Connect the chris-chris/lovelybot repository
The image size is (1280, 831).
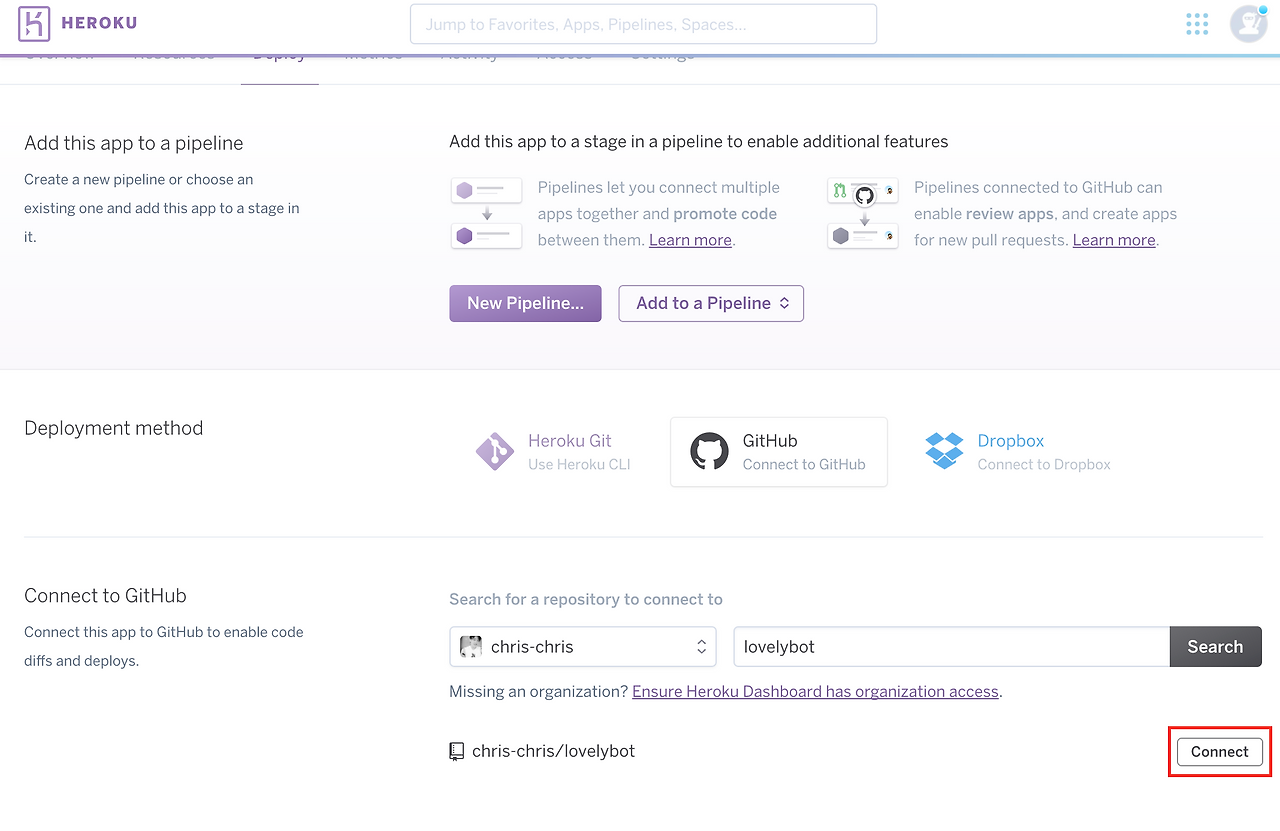1219,752
